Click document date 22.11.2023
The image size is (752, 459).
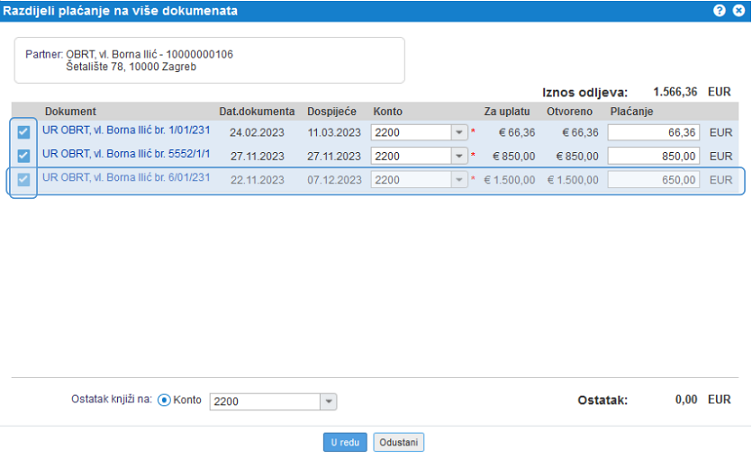pyautogui.click(x=257, y=180)
